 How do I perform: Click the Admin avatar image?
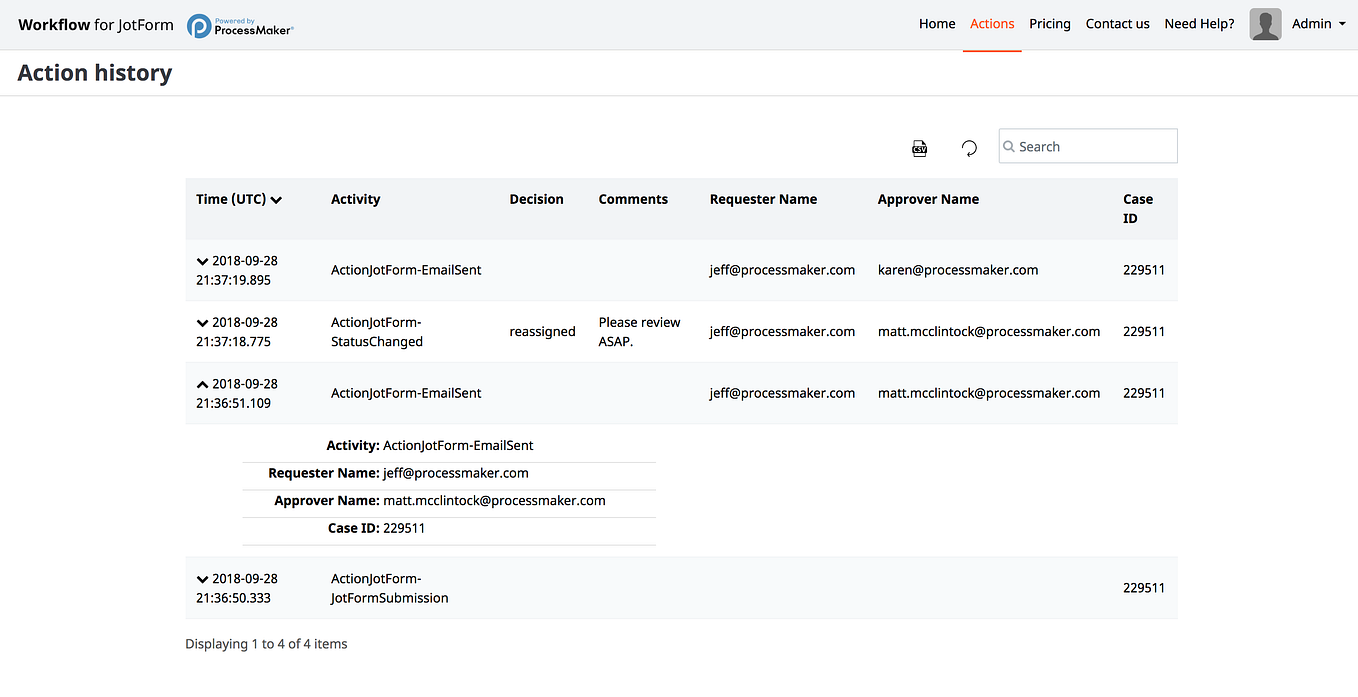(x=1265, y=23)
